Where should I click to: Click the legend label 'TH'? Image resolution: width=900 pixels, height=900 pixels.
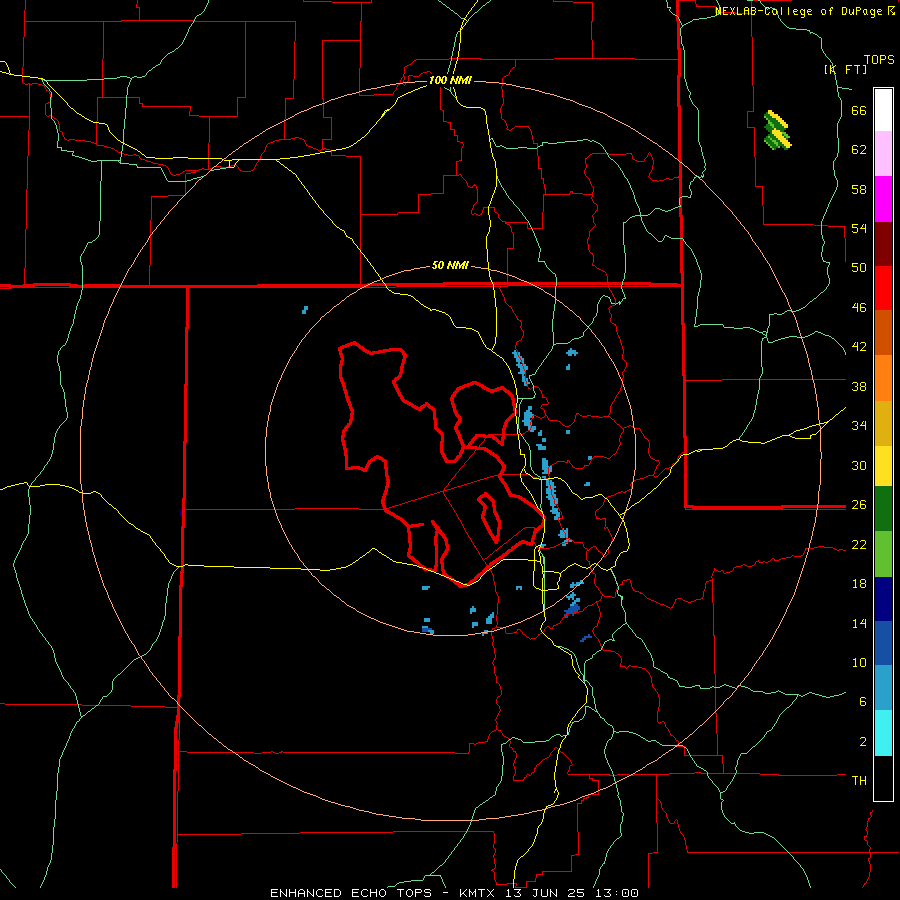[x=859, y=781]
